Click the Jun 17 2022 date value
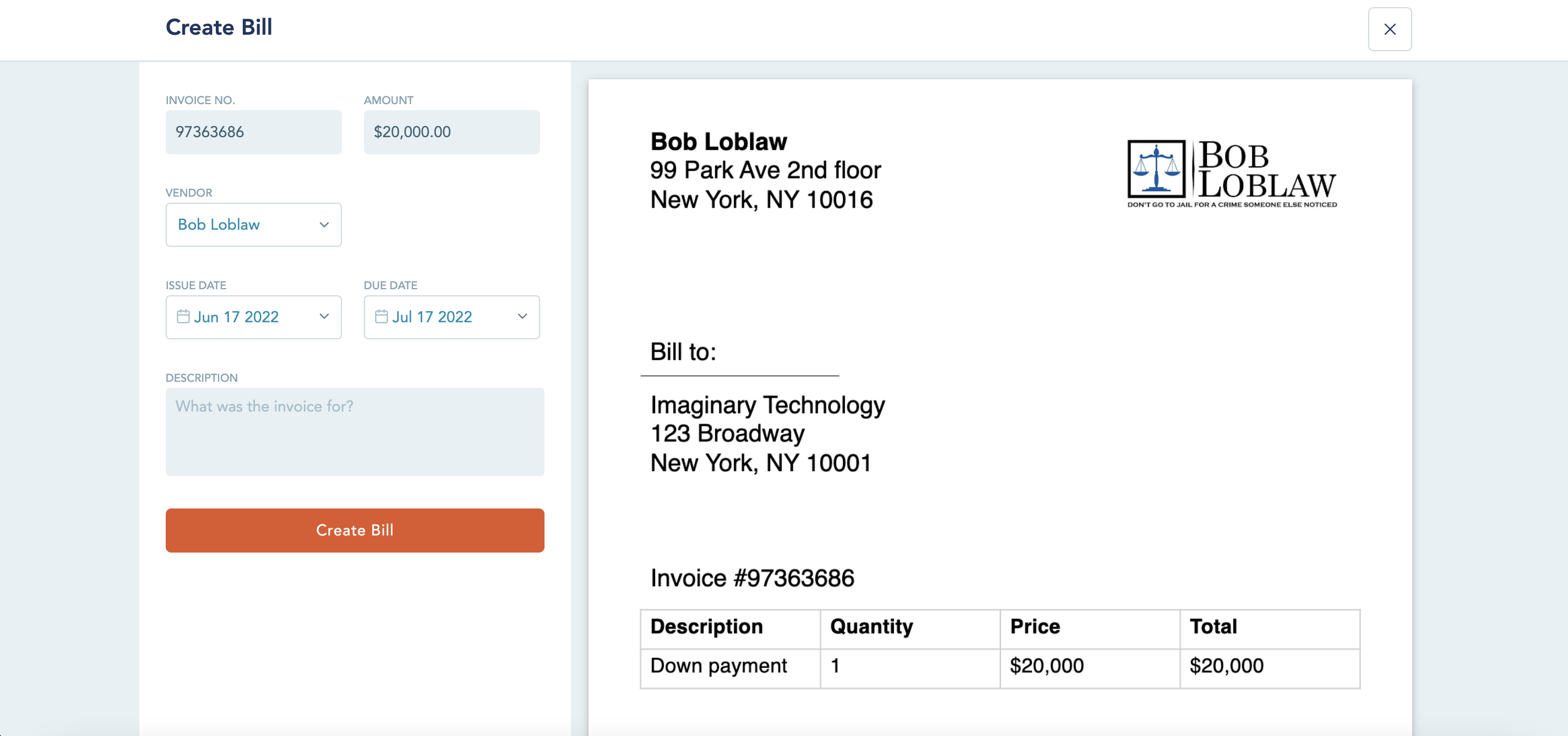The width and height of the screenshot is (1568, 736). tap(236, 317)
